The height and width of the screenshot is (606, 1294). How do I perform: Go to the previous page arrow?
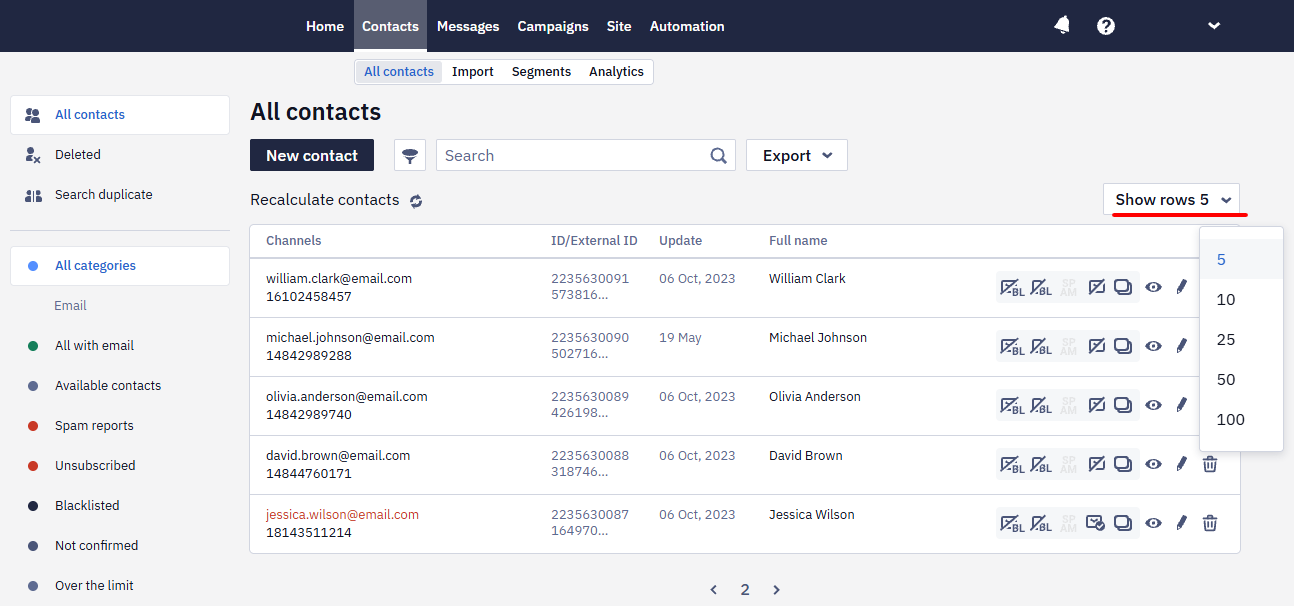(x=713, y=590)
